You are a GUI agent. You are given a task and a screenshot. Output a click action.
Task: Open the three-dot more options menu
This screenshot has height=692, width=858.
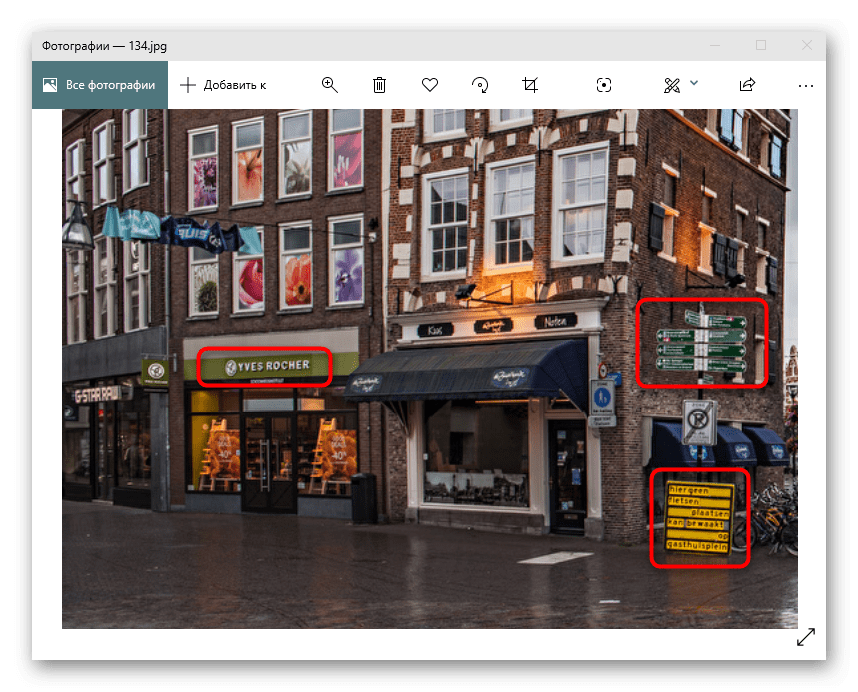tap(806, 86)
